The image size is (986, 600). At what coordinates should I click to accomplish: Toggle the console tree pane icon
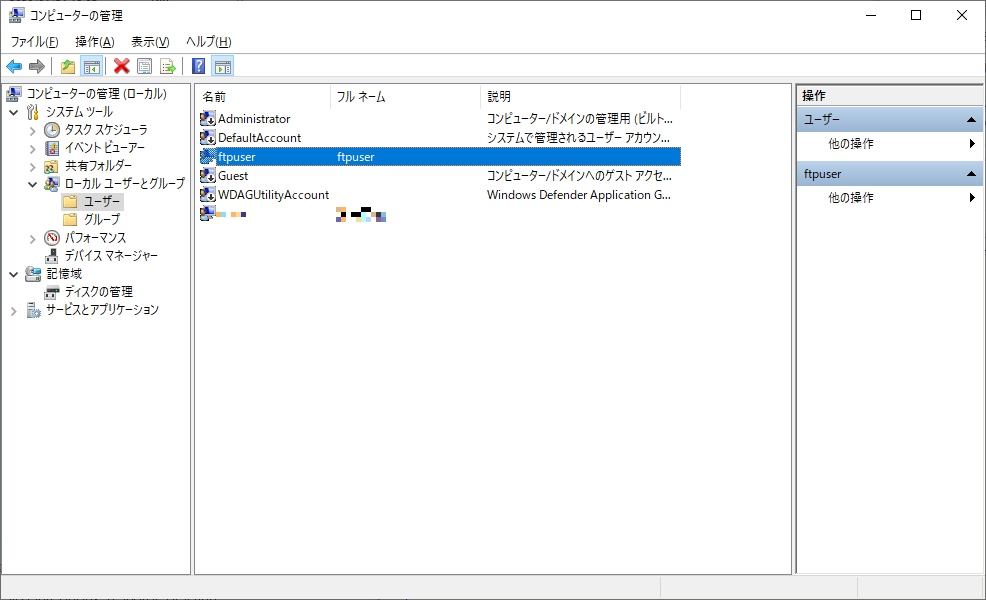(90, 66)
